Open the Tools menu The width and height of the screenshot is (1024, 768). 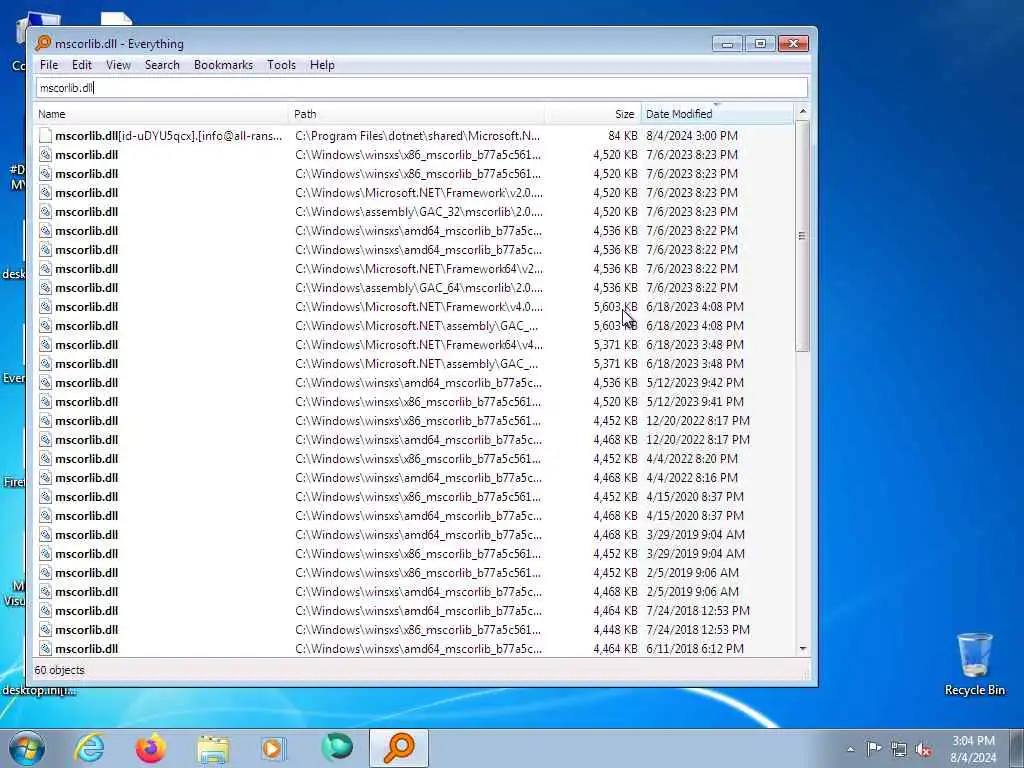click(x=281, y=65)
